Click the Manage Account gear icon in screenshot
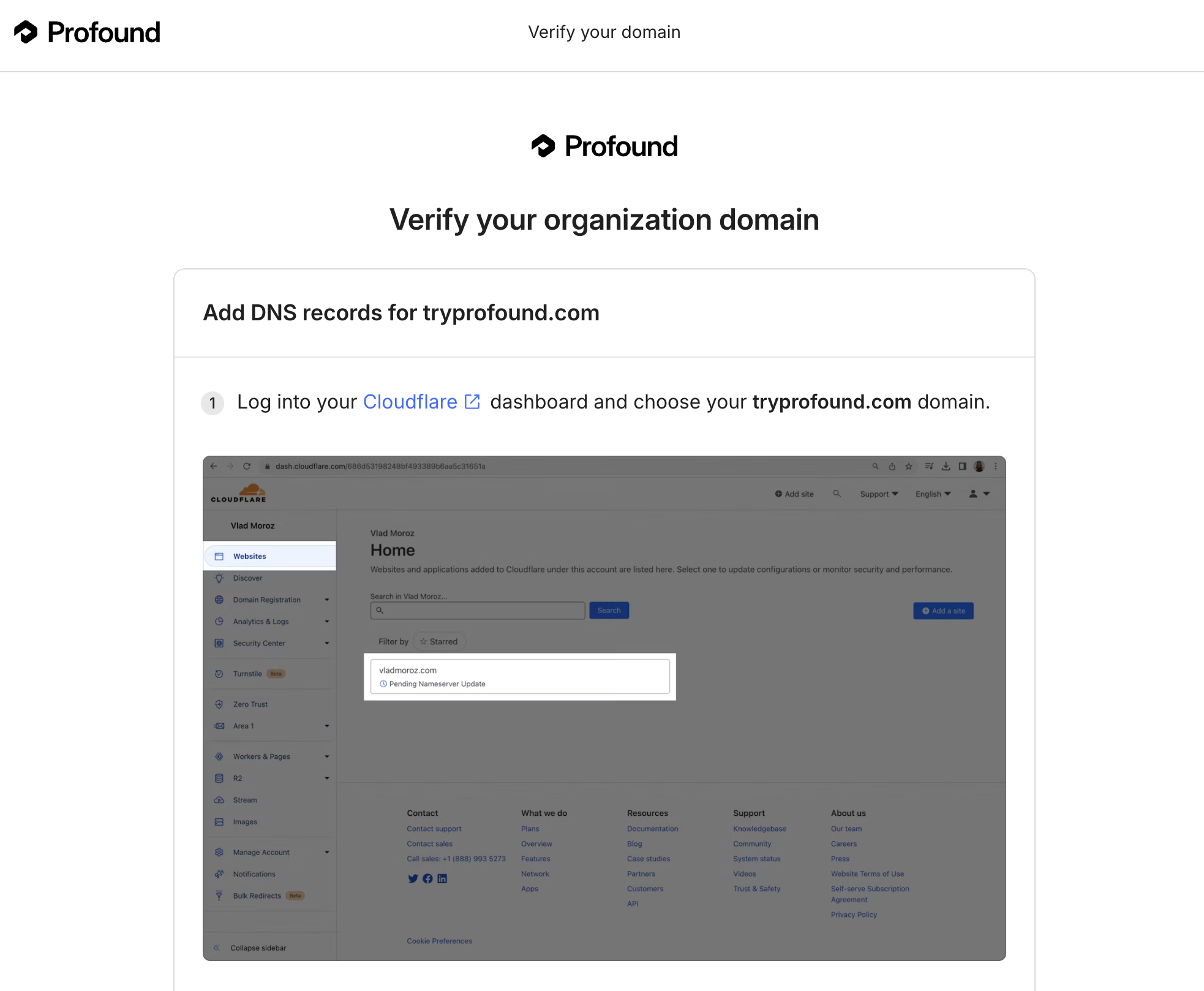Screen dimensions: 1204x991 point(219,853)
